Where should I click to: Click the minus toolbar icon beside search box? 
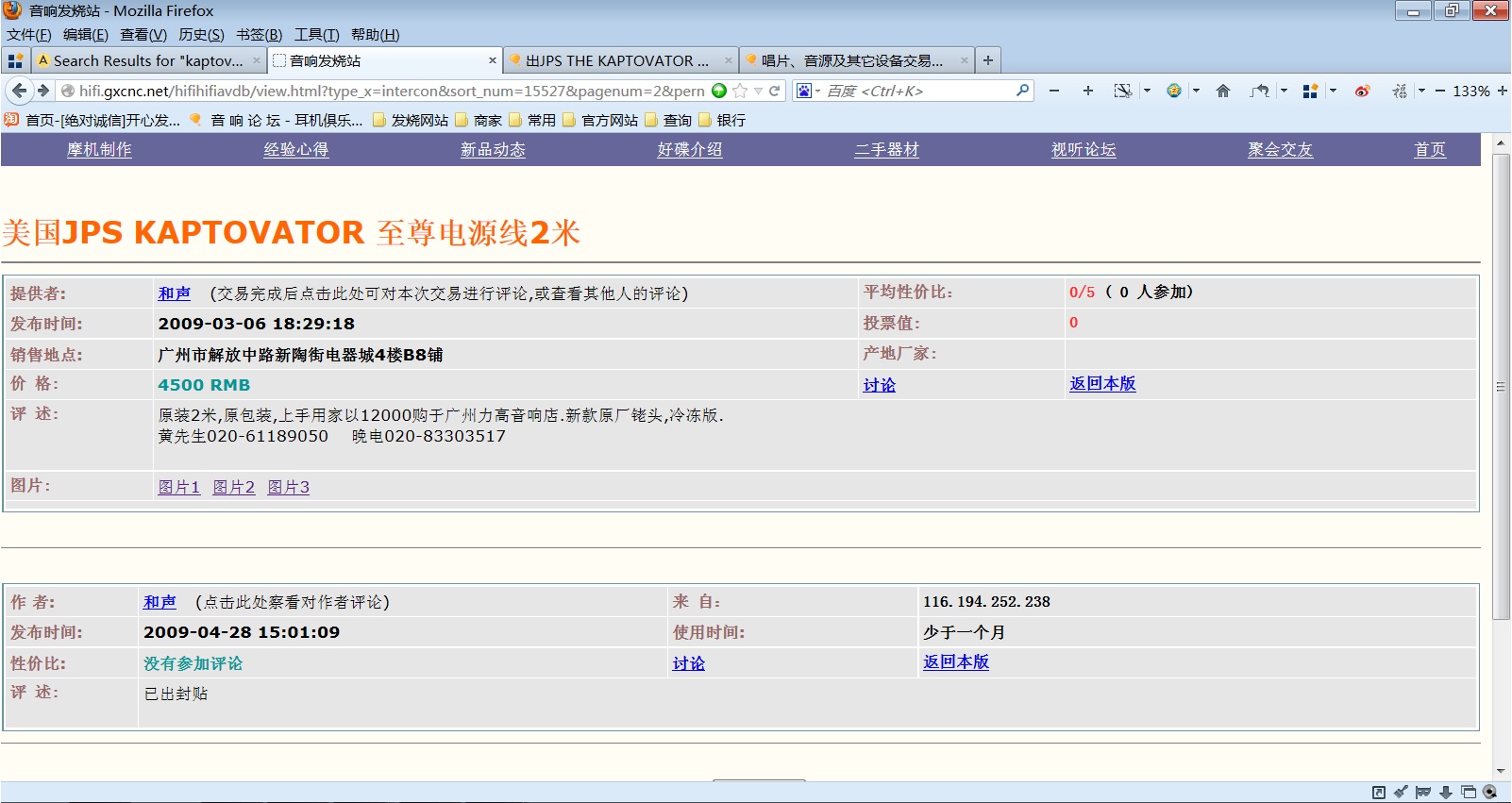1054,91
